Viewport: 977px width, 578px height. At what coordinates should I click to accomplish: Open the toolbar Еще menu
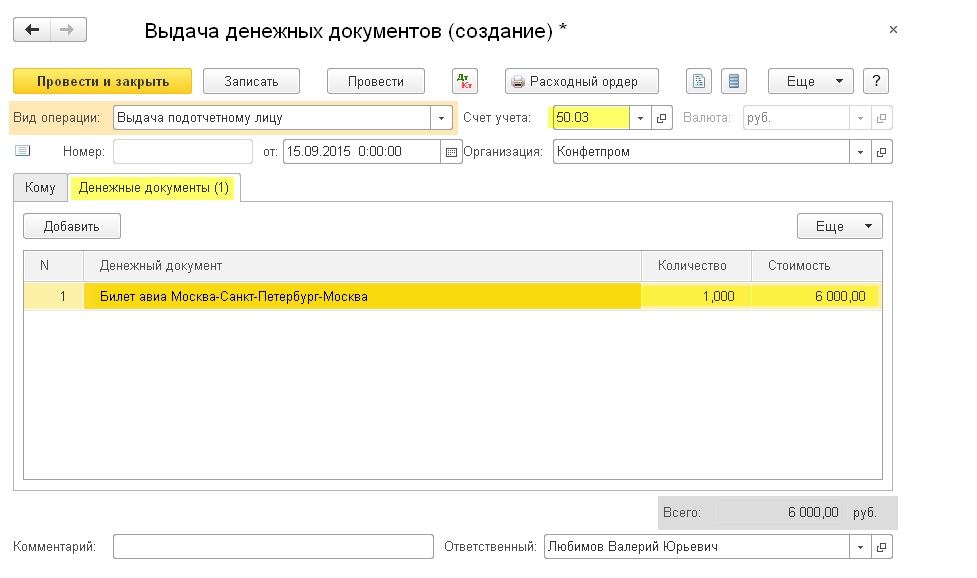click(x=810, y=81)
